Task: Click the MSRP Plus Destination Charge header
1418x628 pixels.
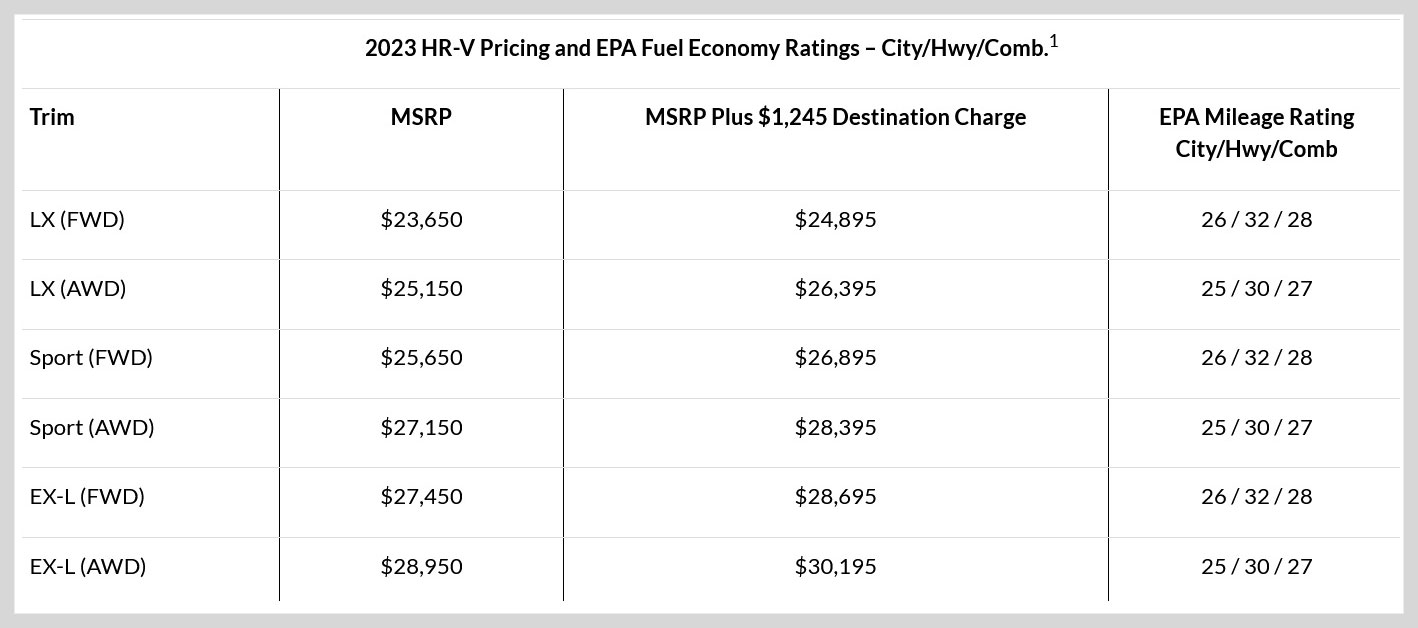Action: (835, 117)
